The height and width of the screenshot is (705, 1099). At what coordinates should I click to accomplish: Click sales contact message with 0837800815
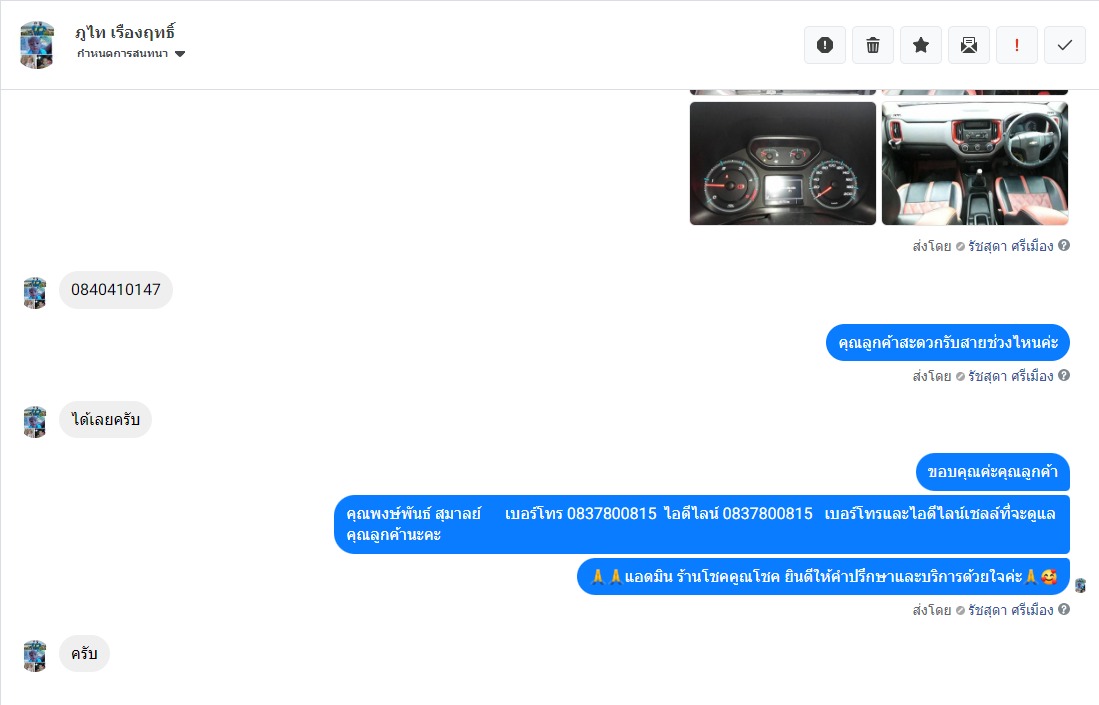[x=702, y=524]
